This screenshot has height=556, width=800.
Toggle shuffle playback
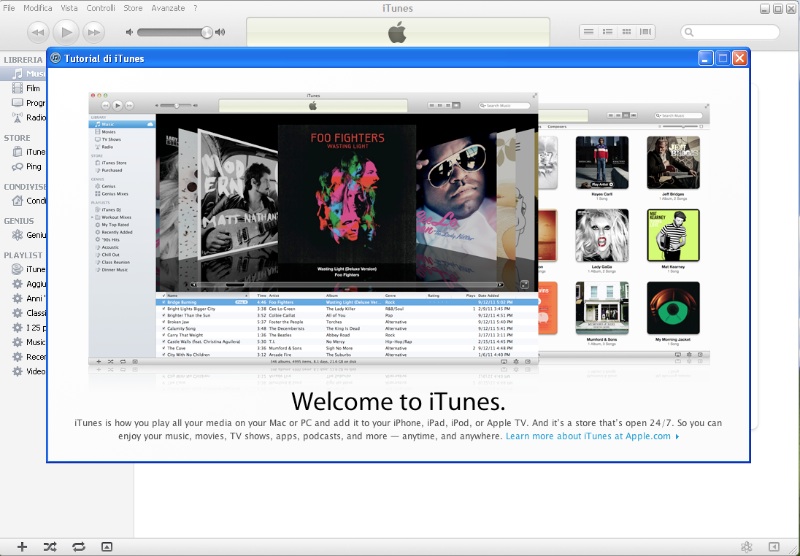click(x=50, y=546)
